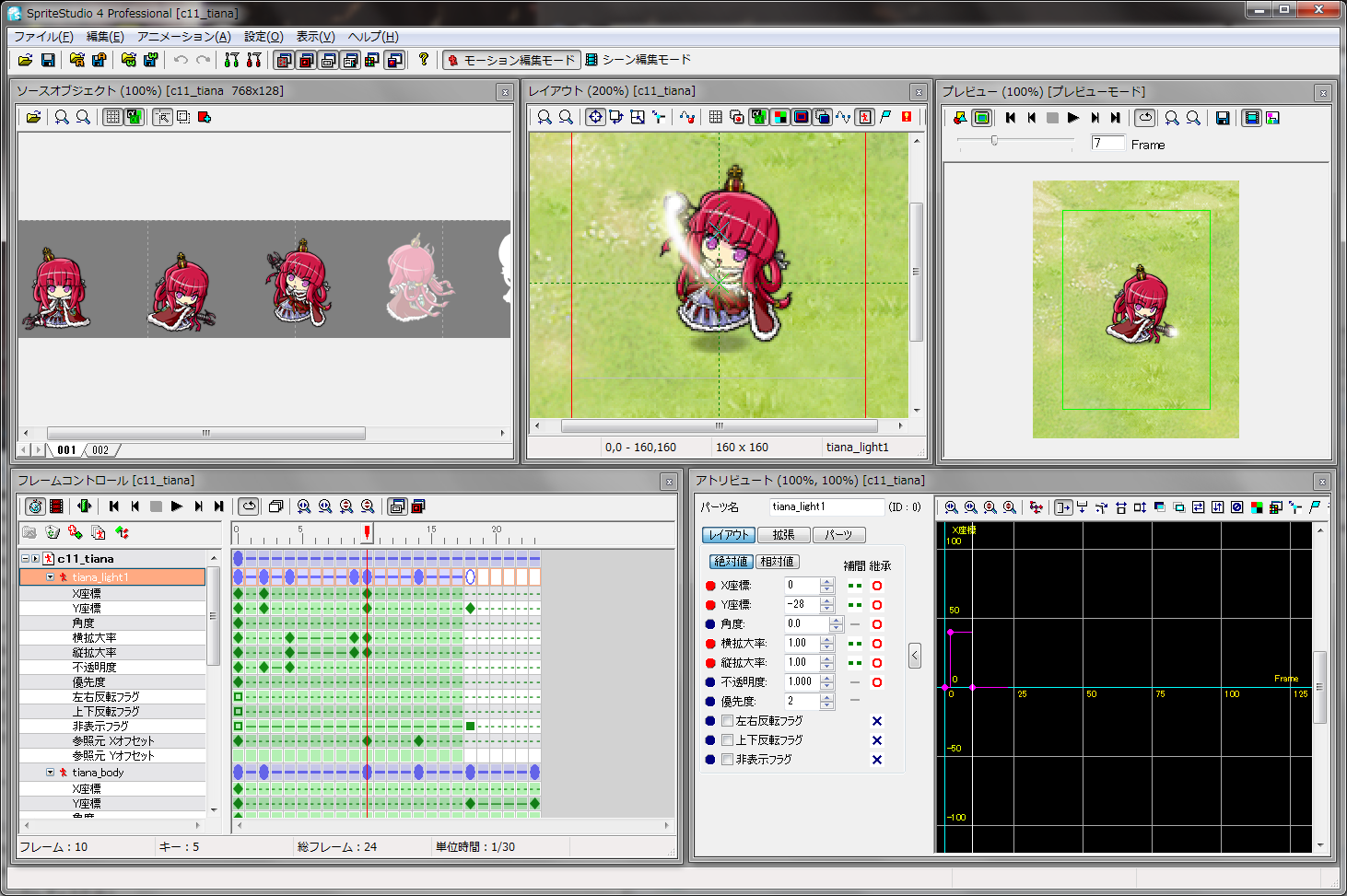Screen dimensions: 1347x896
Task: Play the animation in the Preview panel
Action: 1073,118
